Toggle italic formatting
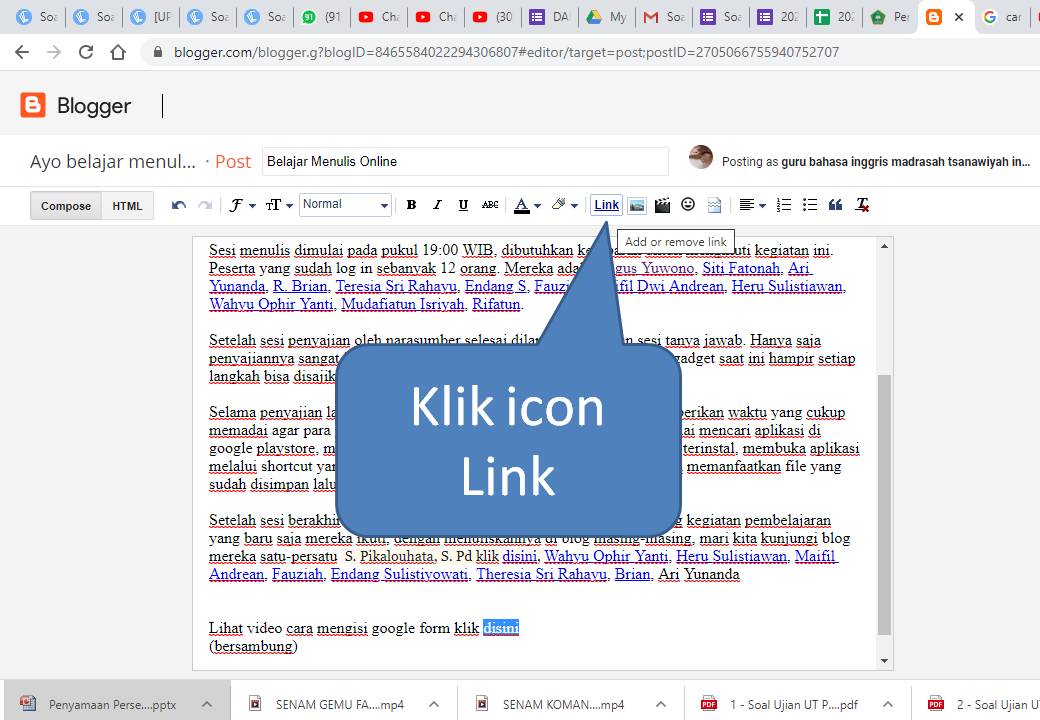This screenshot has width=1040, height=720. pyautogui.click(x=437, y=204)
